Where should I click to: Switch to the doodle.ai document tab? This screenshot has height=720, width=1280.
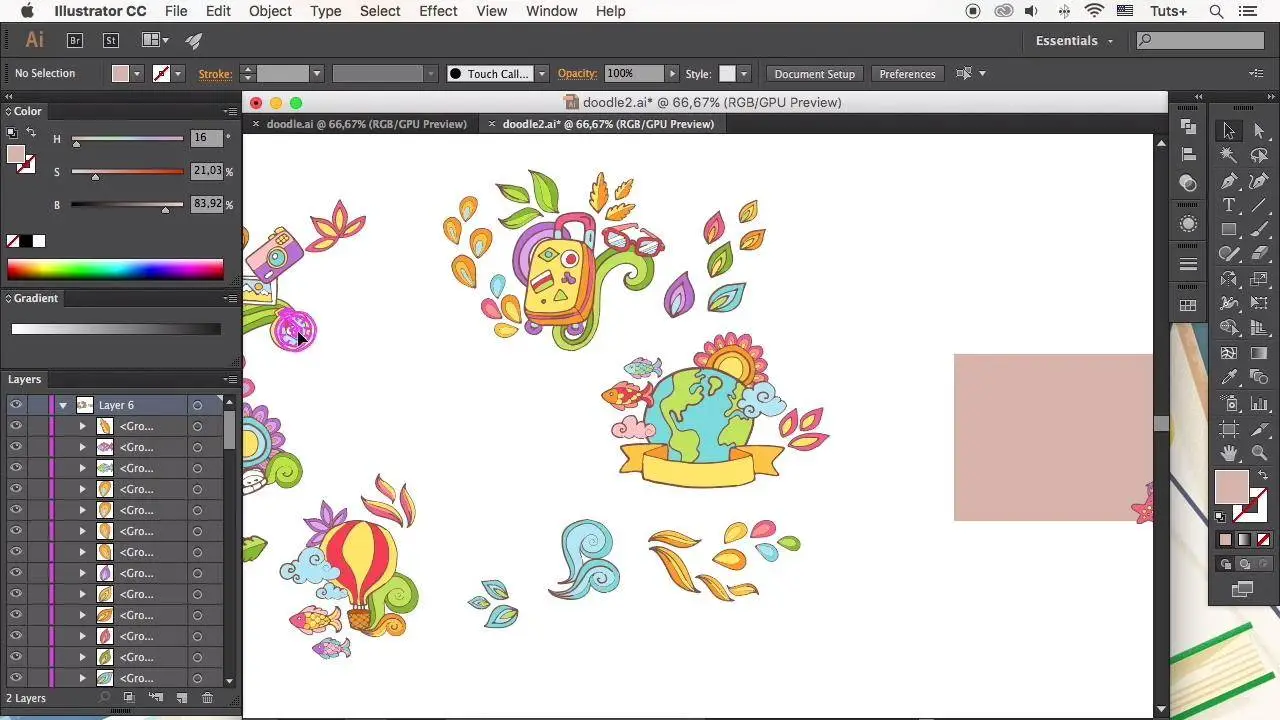click(366, 124)
